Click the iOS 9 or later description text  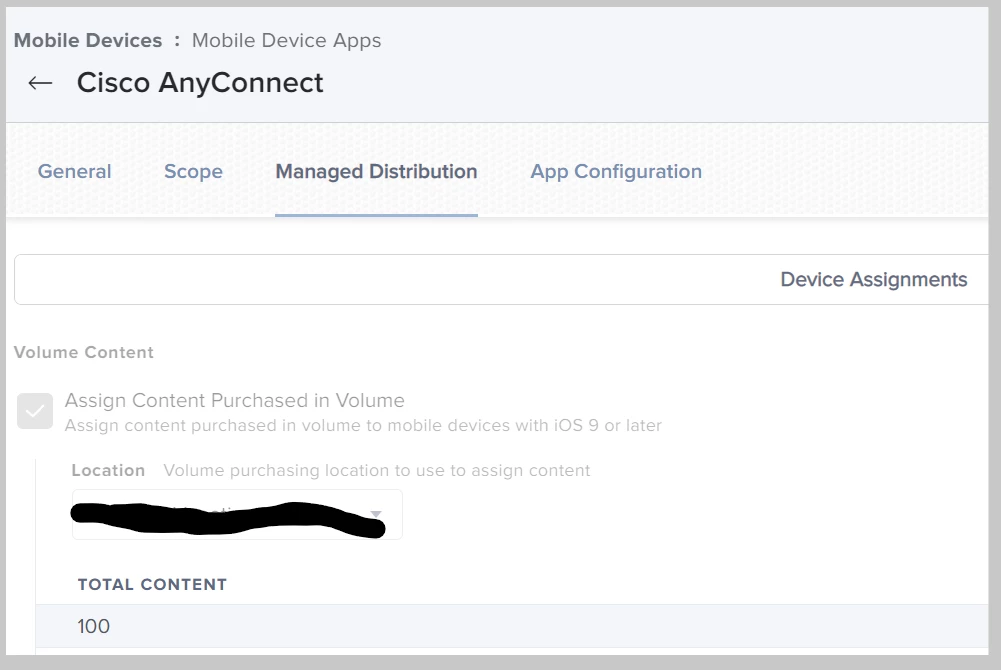point(363,426)
